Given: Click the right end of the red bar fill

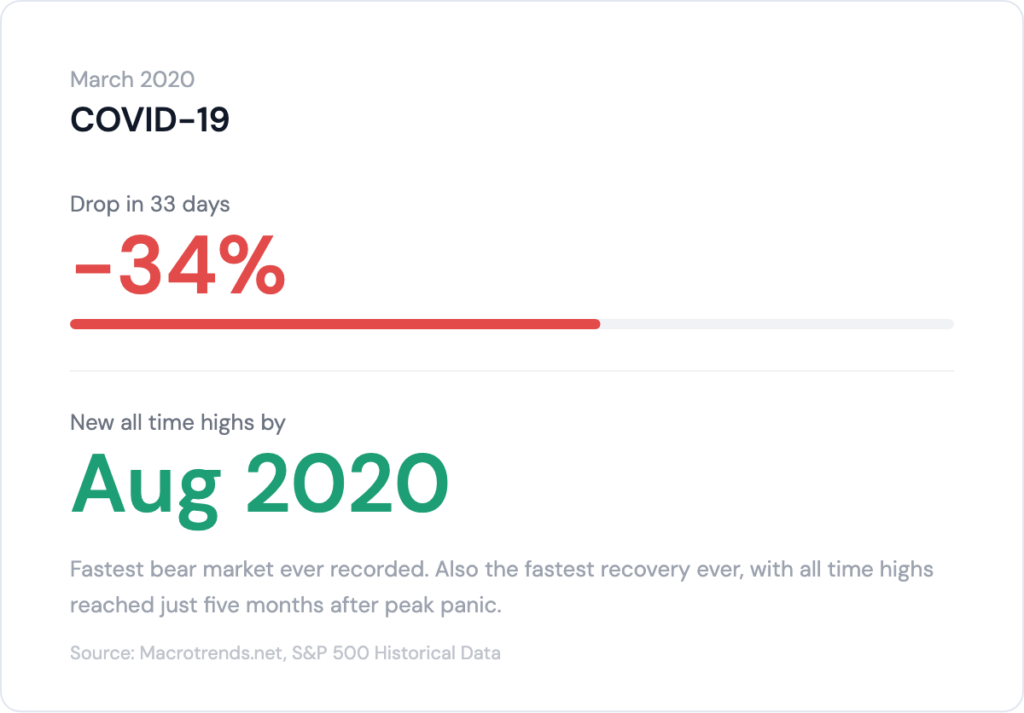Looking at the screenshot, I should 595,324.
